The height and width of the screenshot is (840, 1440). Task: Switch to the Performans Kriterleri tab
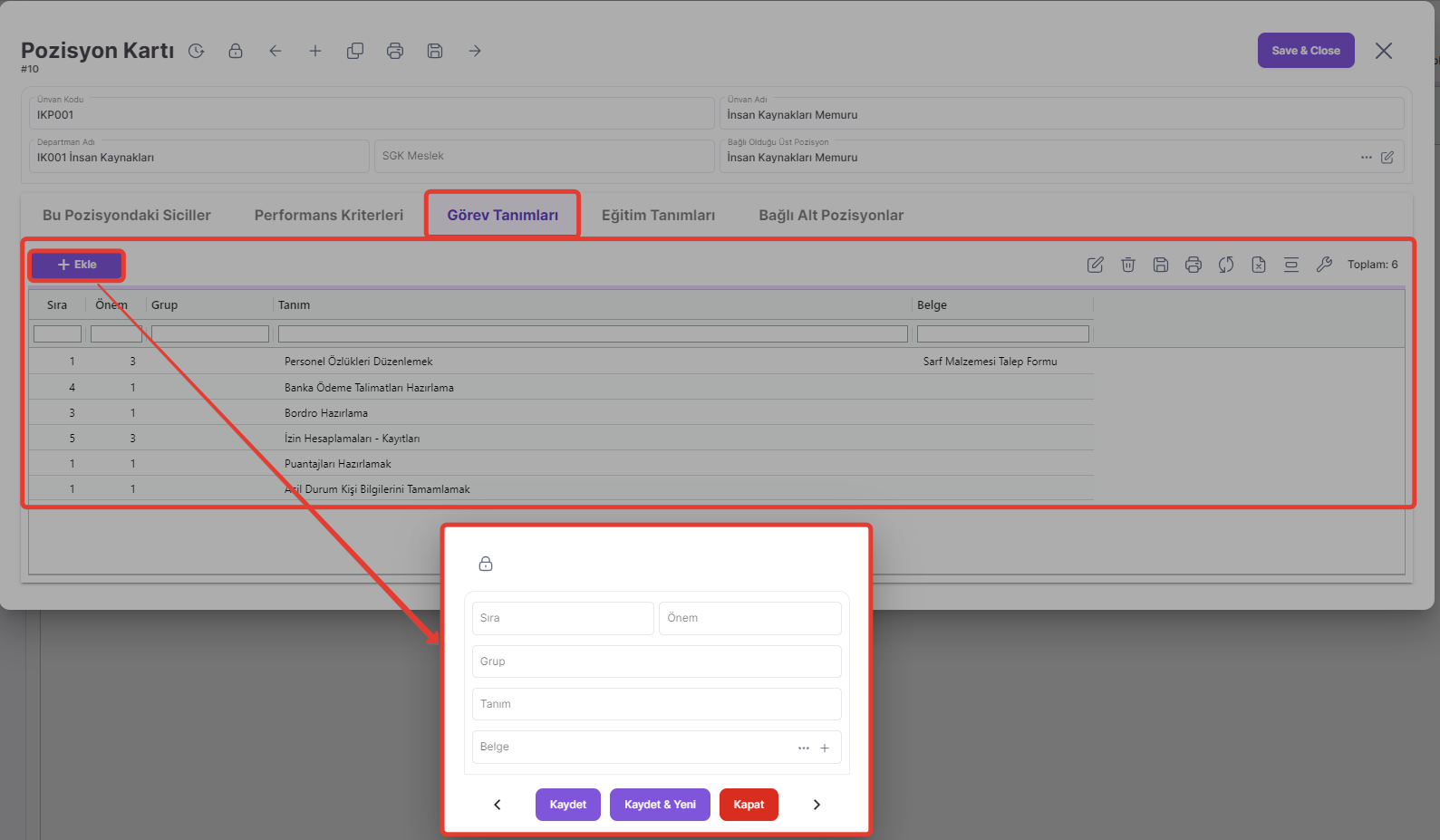point(329,215)
